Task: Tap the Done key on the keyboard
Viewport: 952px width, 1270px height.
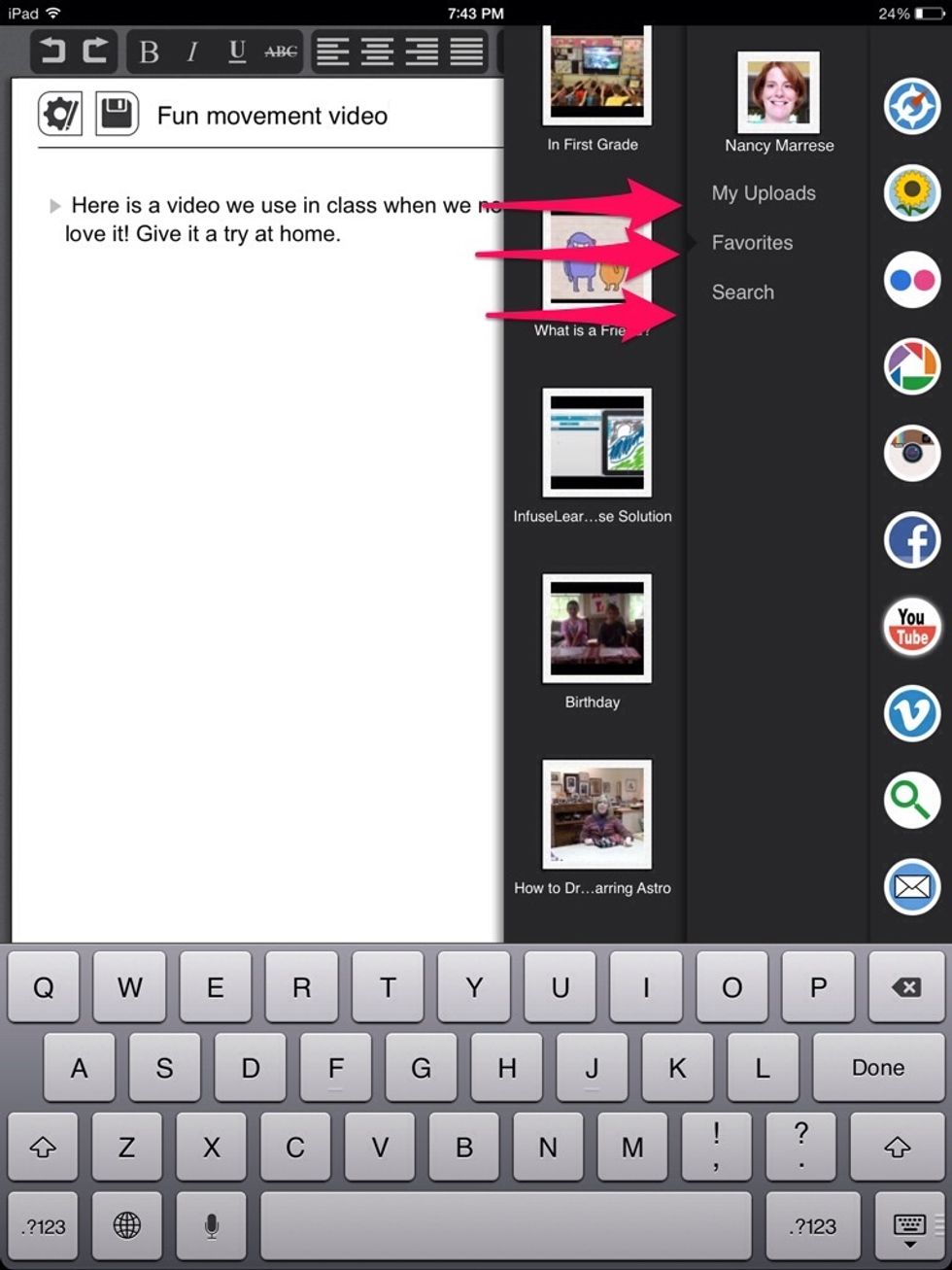Action: point(877,1067)
